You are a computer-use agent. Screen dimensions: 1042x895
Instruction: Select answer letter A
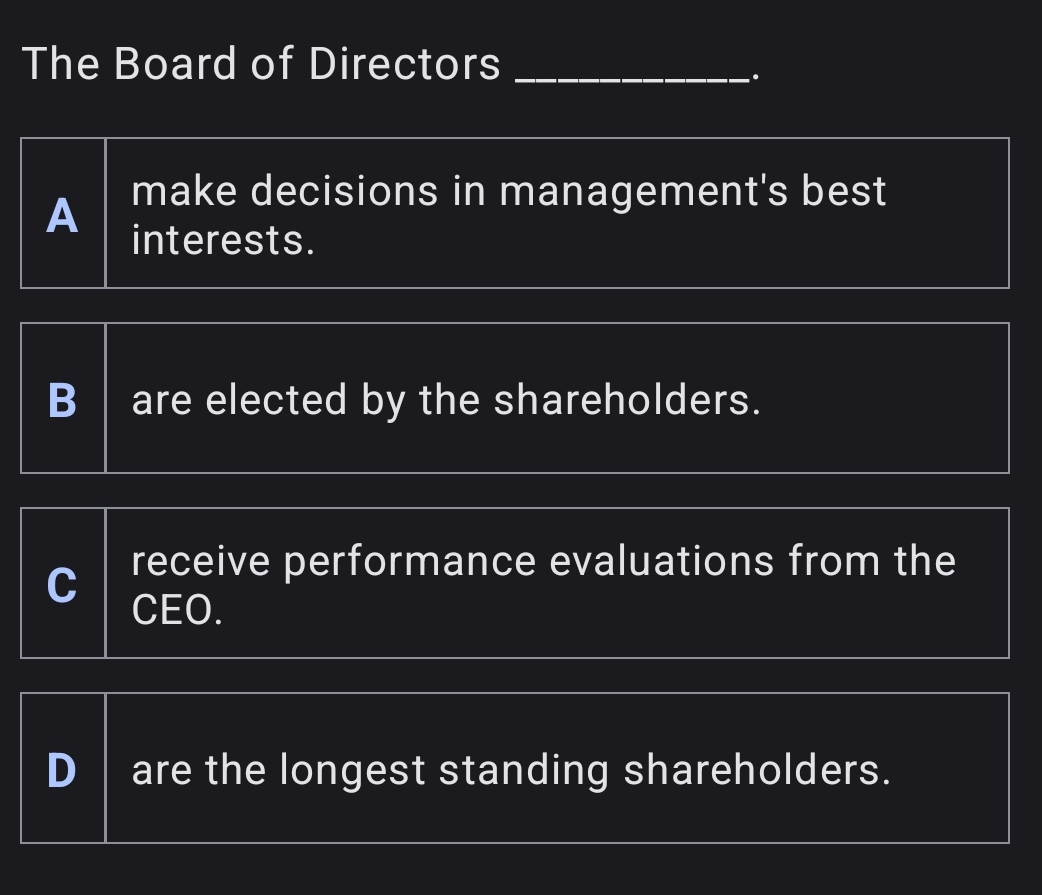pos(62,214)
